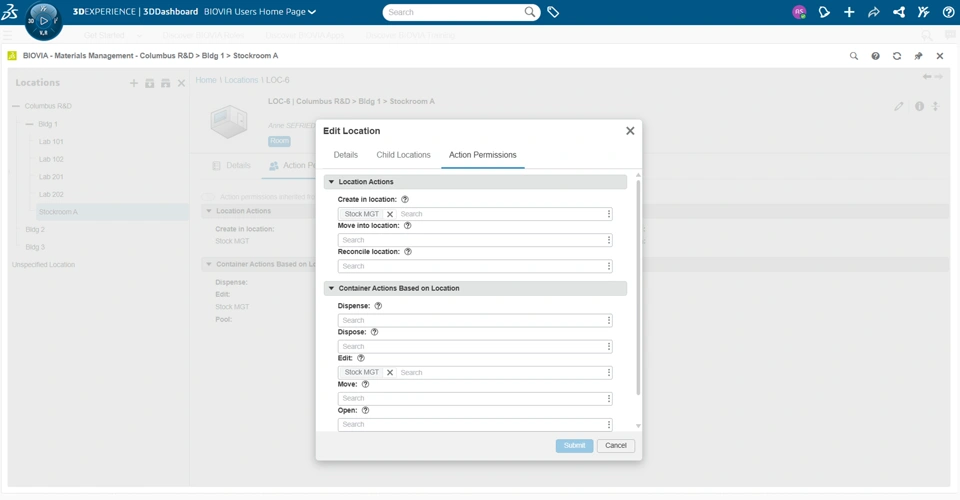
Task: Click the widget search magnifier icon
Action: click(x=853, y=56)
